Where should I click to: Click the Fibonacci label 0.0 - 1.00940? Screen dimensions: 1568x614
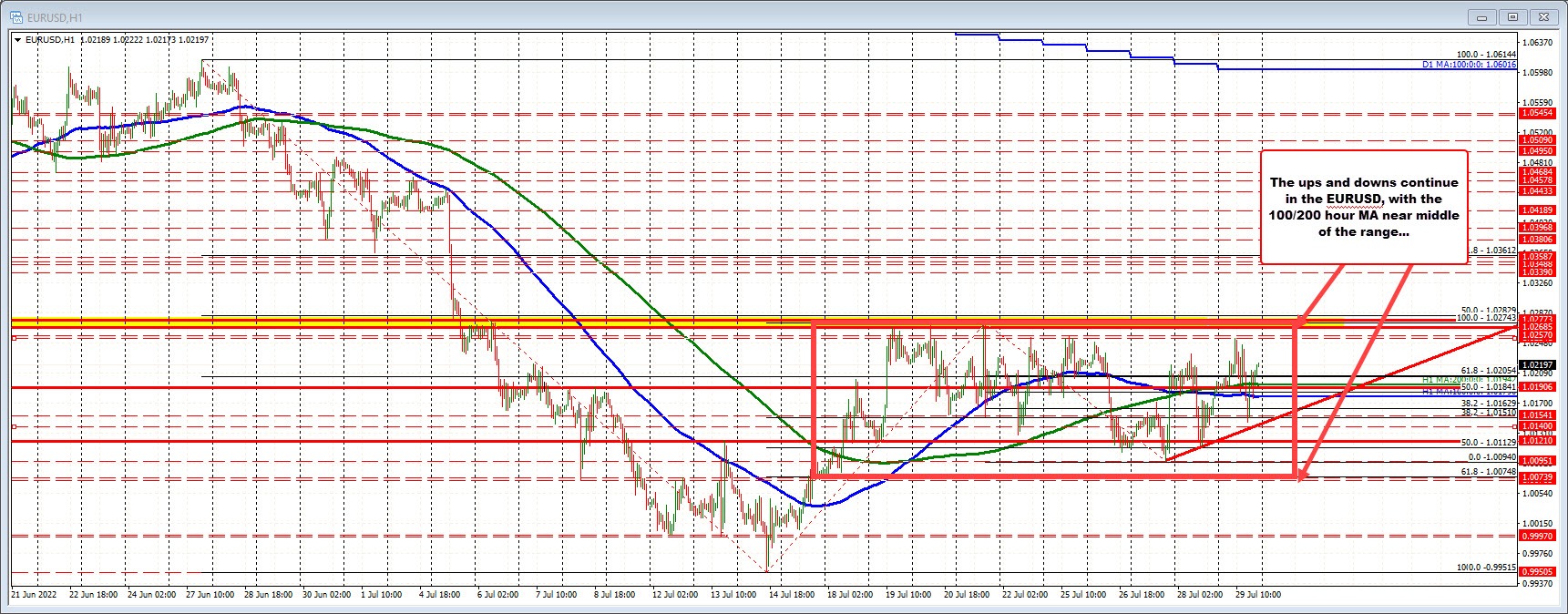tap(1491, 456)
